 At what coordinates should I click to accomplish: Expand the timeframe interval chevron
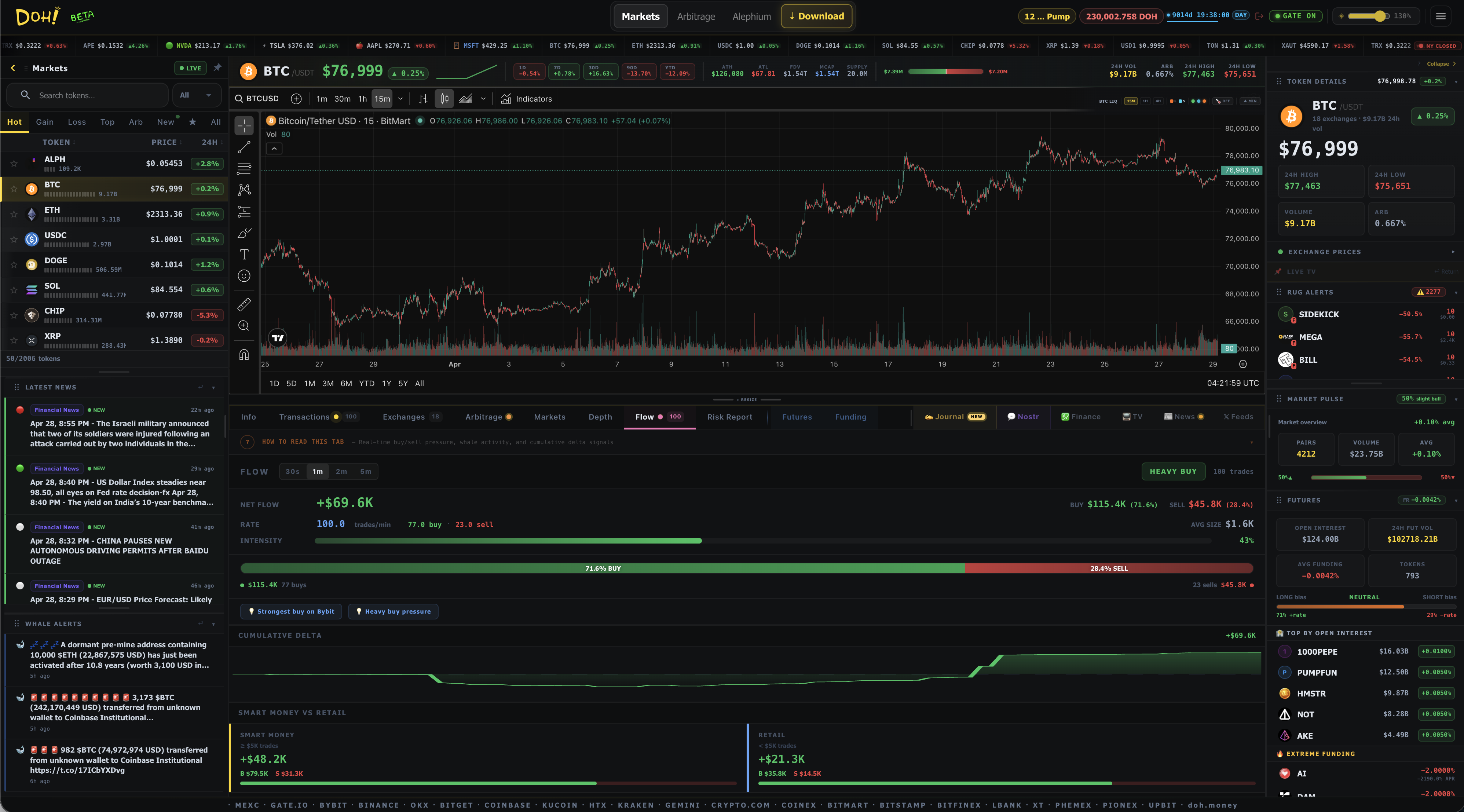pos(400,99)
